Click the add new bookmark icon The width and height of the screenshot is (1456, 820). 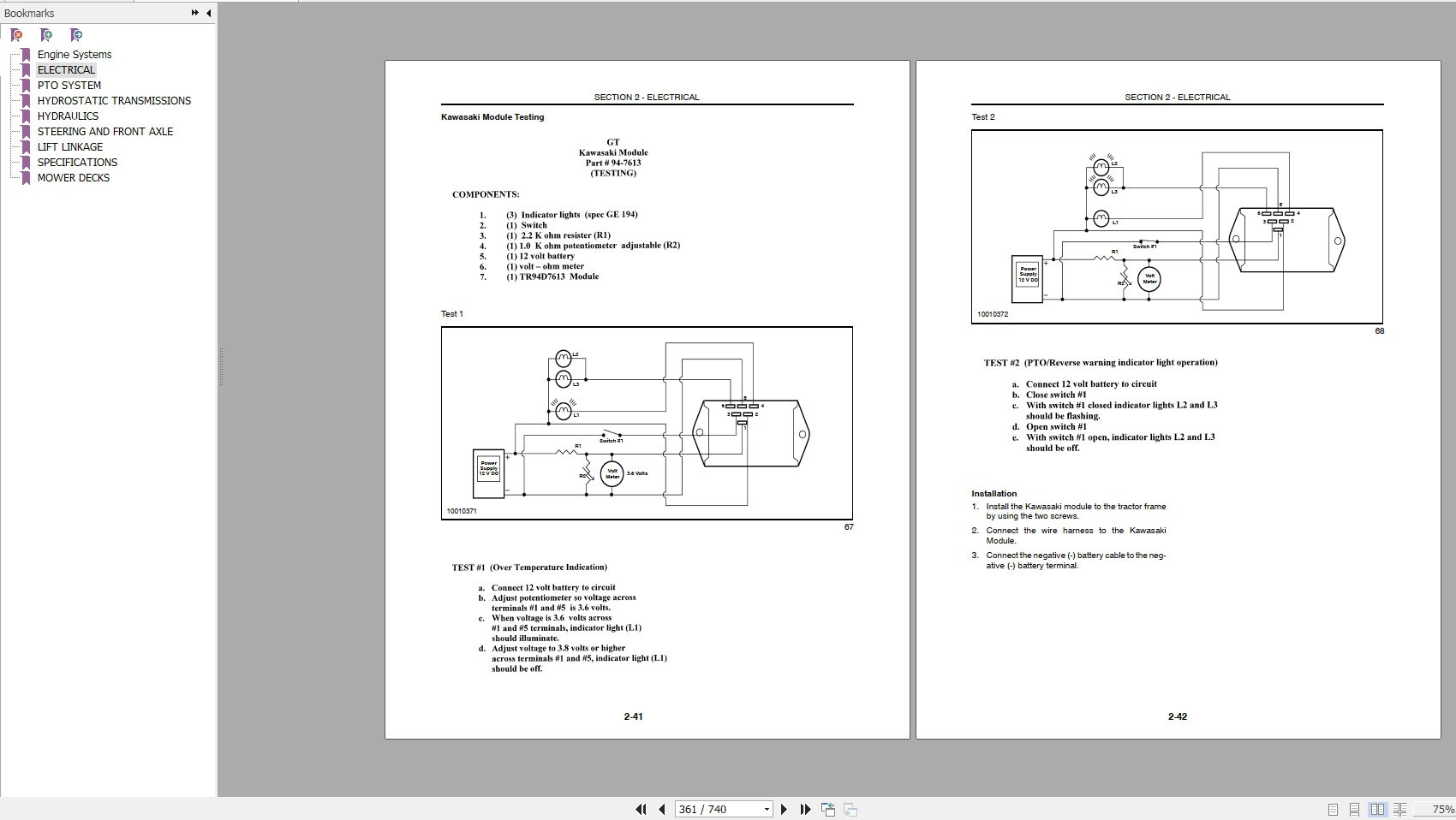[x=46, y=35]
